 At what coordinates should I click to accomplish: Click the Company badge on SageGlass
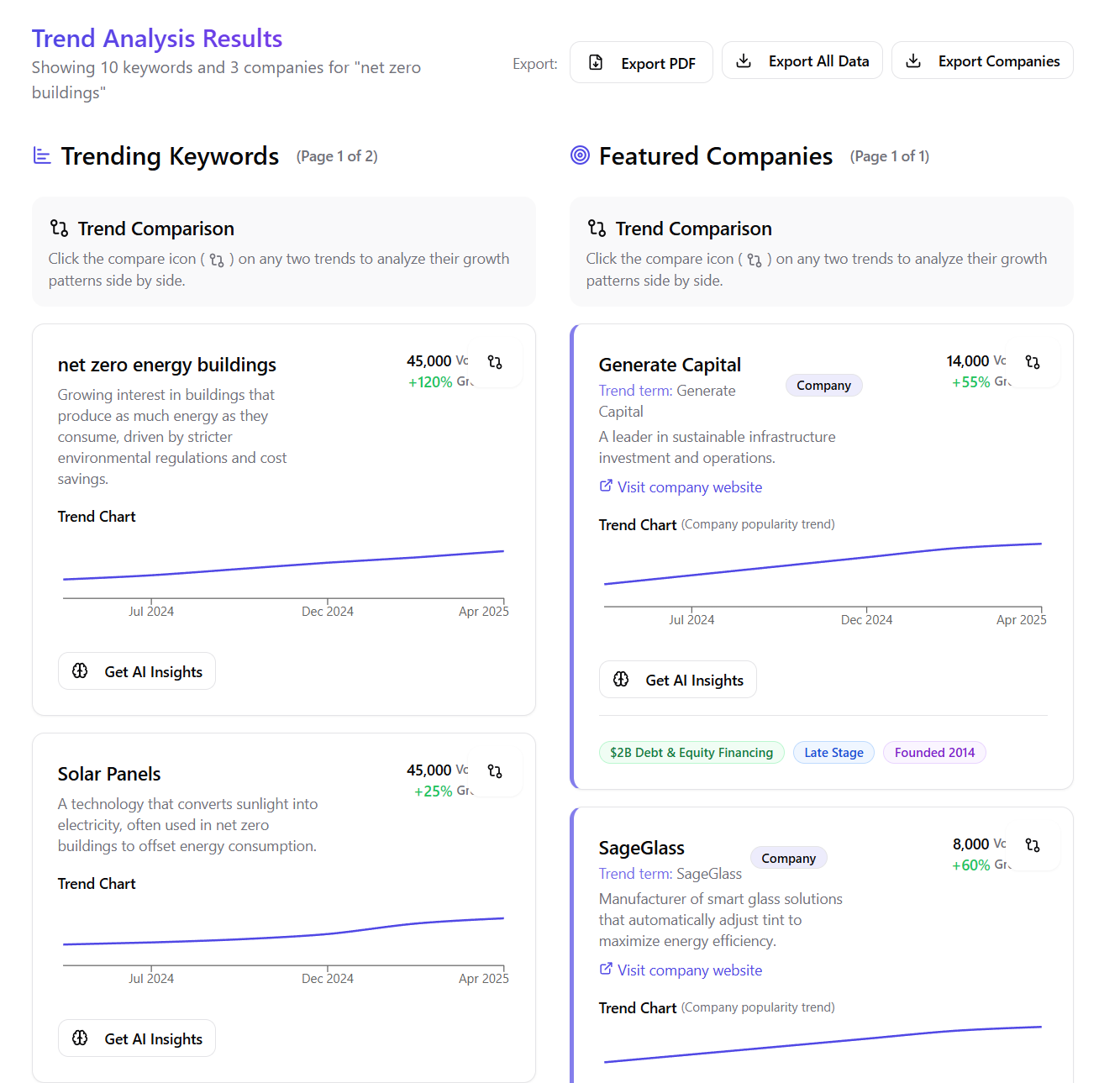click(x=788, y=859)
